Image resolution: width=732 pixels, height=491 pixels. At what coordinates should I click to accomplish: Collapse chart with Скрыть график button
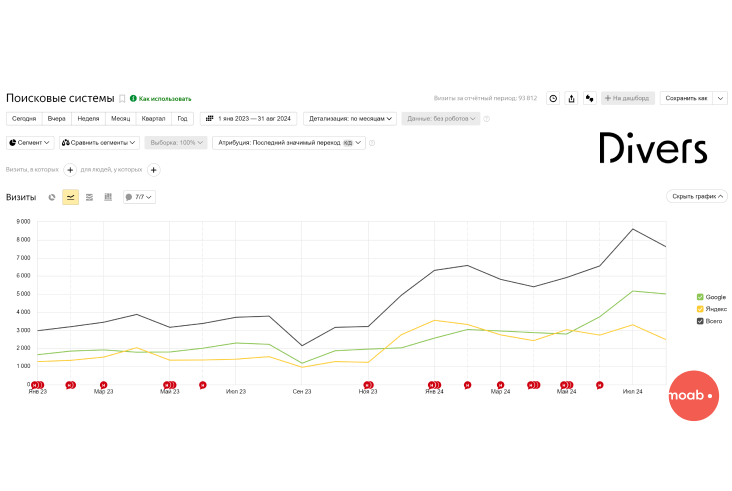tap(697, 196)
